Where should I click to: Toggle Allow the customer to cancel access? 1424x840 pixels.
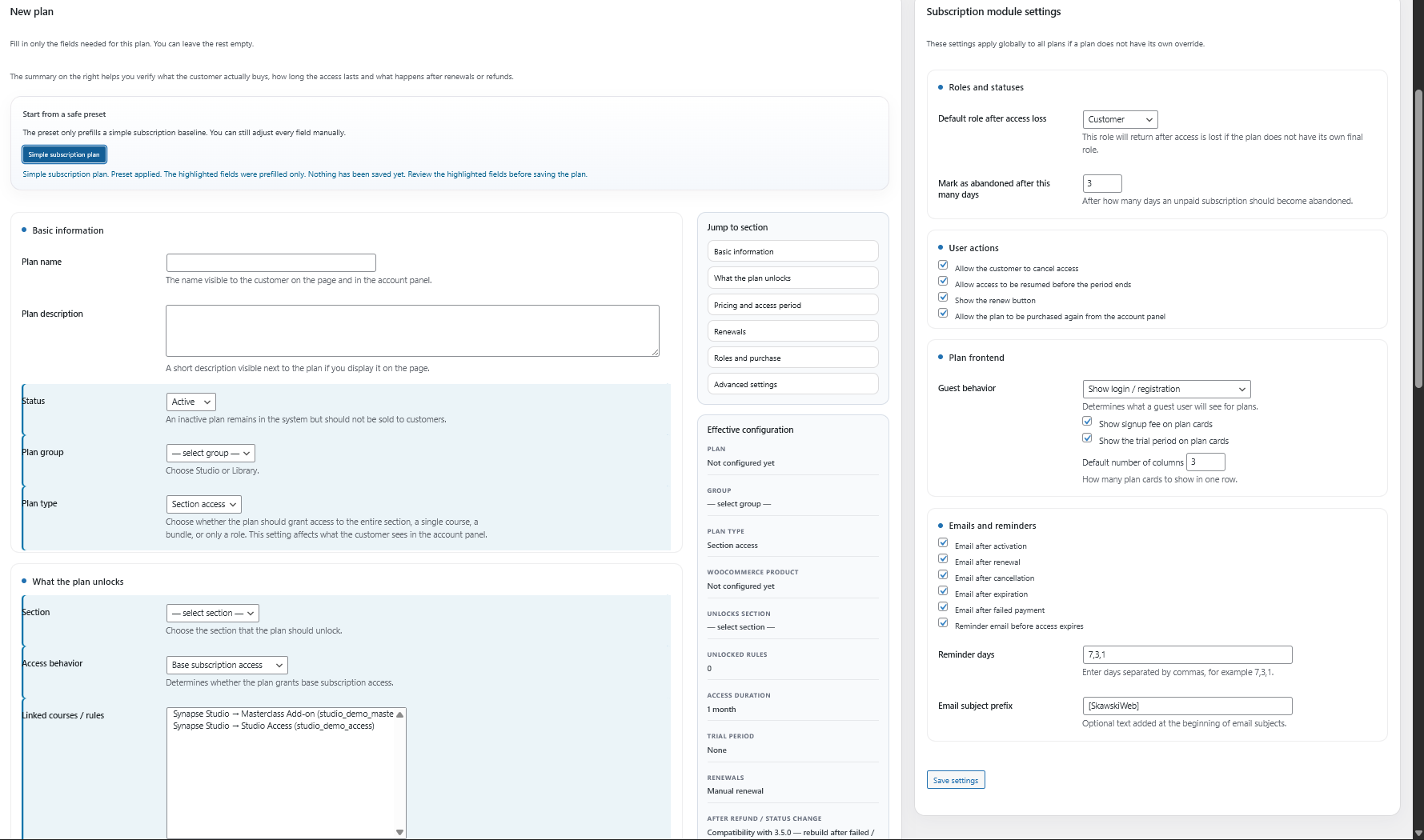click(x=943, y=265)
